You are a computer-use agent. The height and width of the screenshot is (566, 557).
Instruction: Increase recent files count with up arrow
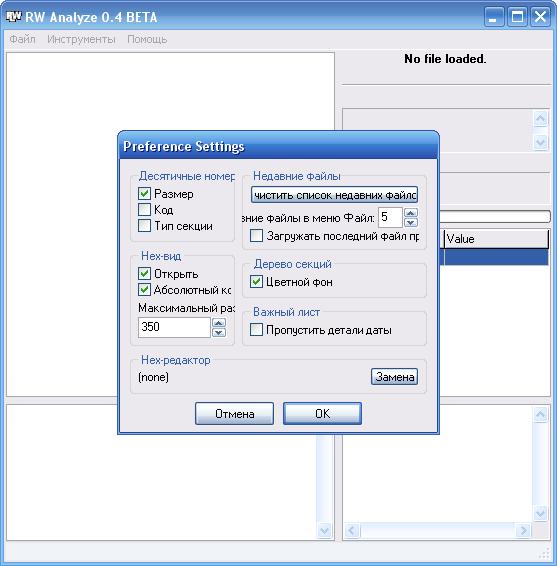click(x=411, y=213)
